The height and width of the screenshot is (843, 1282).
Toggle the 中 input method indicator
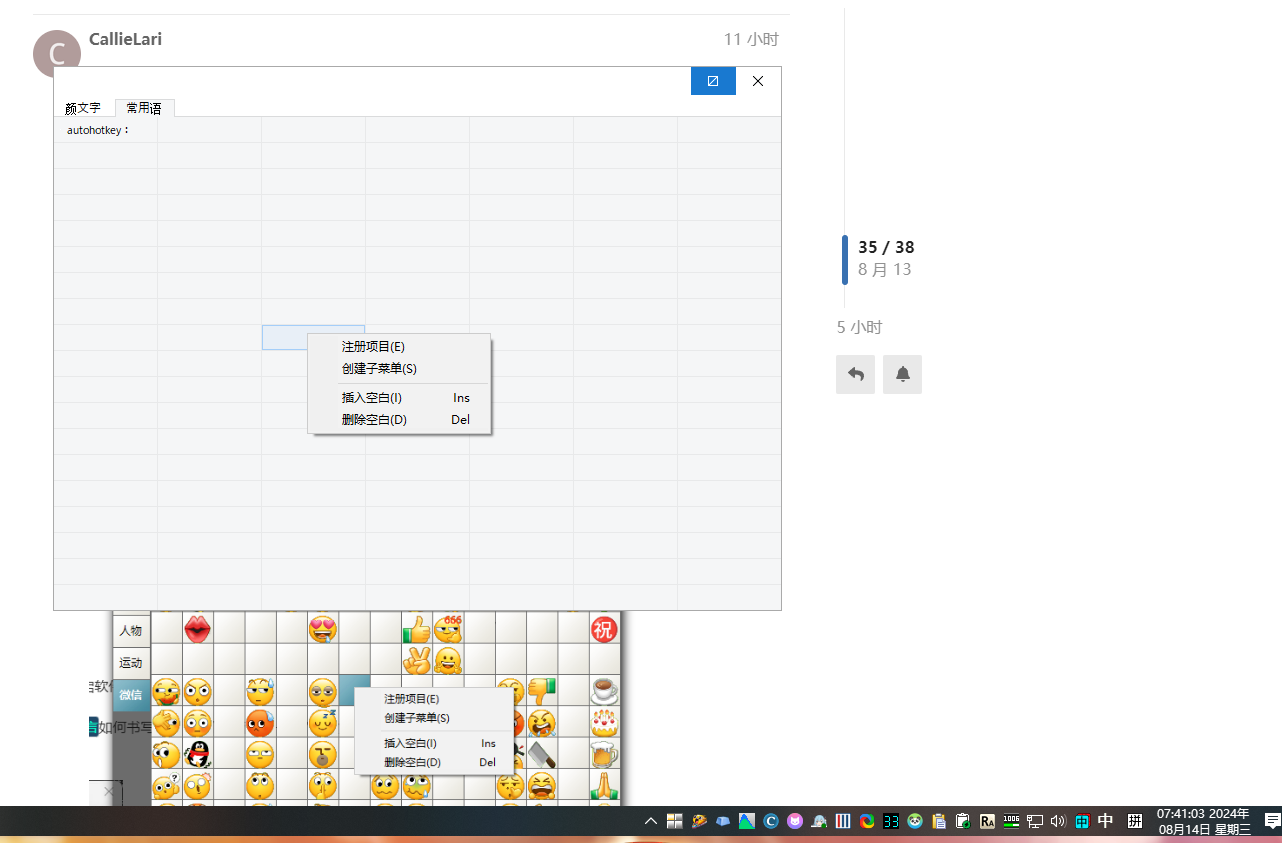pos(1105,821)
